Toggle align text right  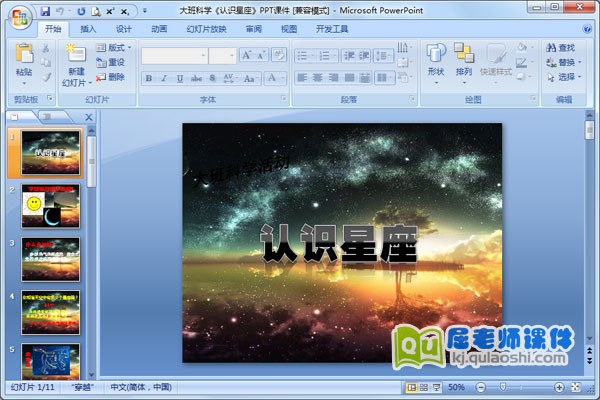tap(333, 78)
